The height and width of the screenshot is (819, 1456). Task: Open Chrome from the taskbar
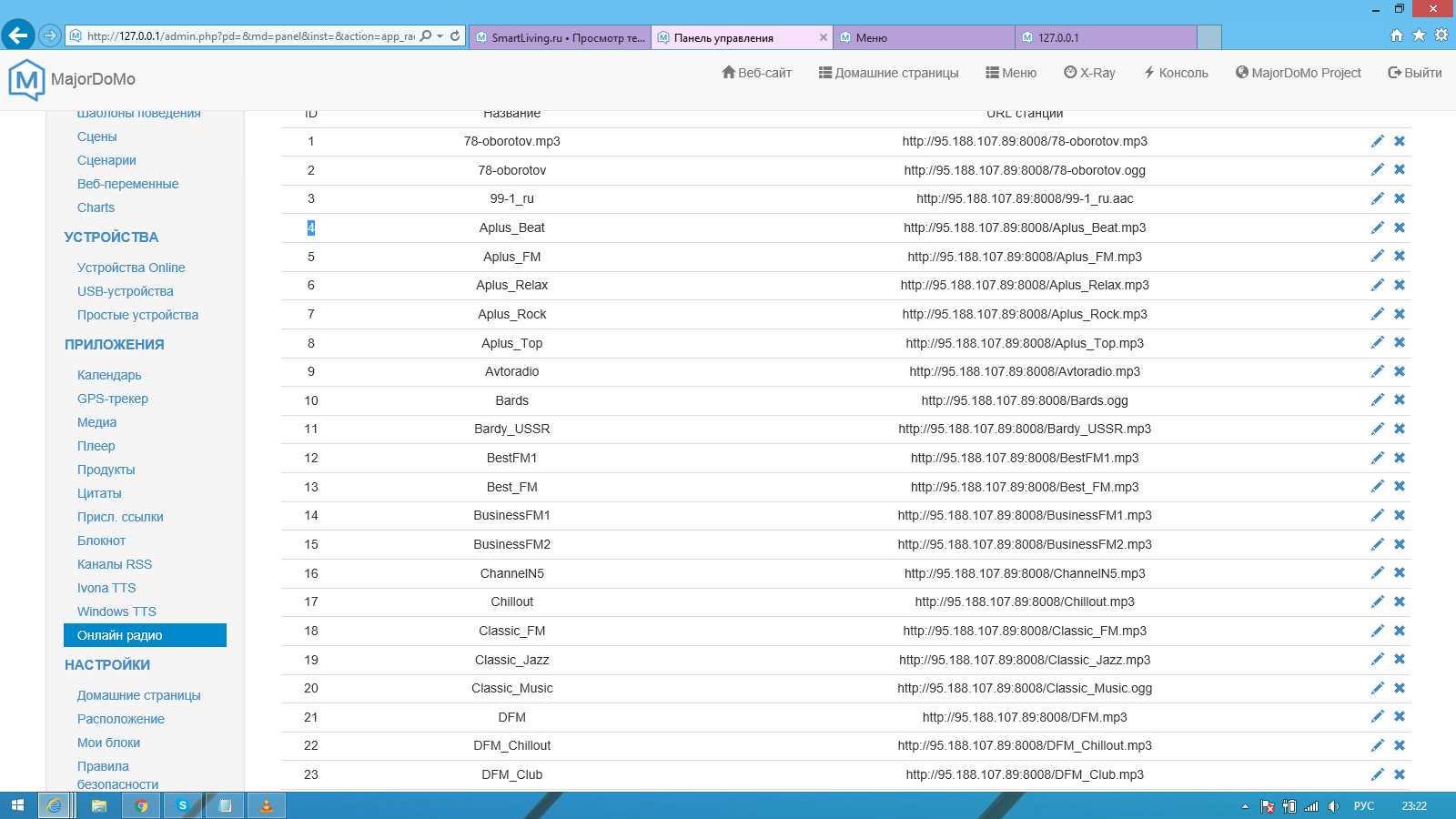click(x=141, y=805)
